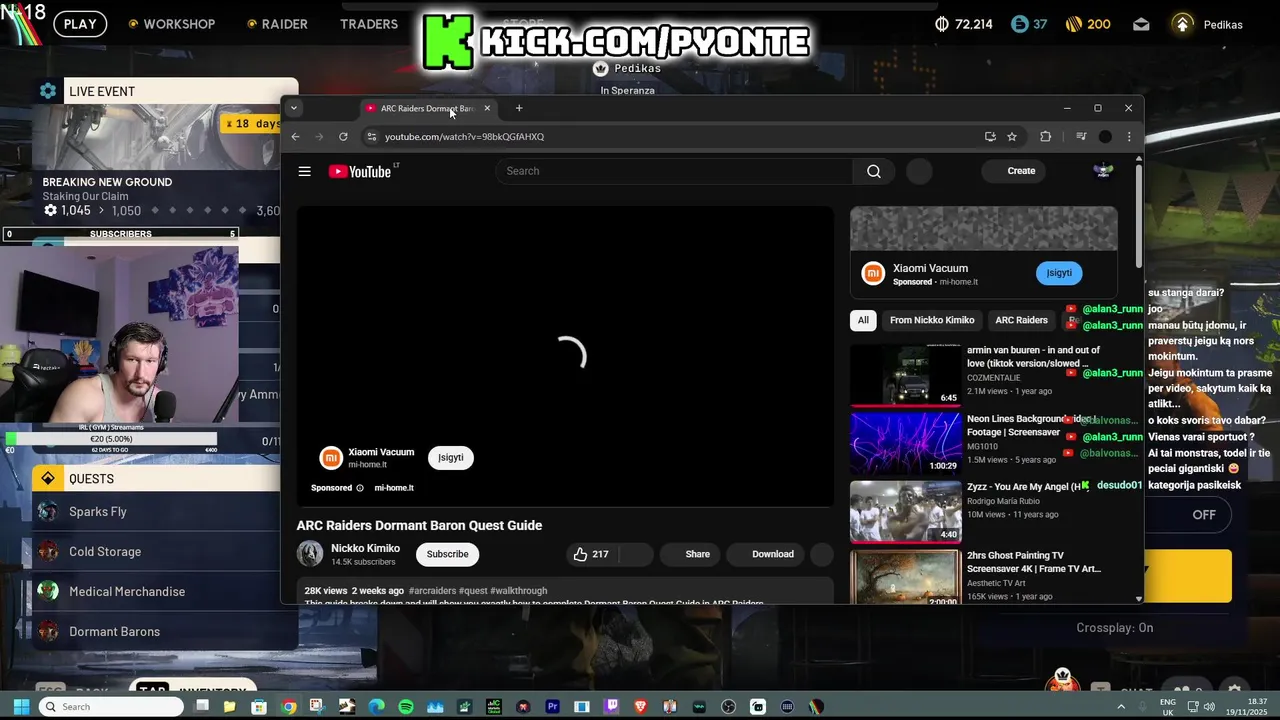
Task: View site information icon in address bar
Action: (x=372, y=137)
